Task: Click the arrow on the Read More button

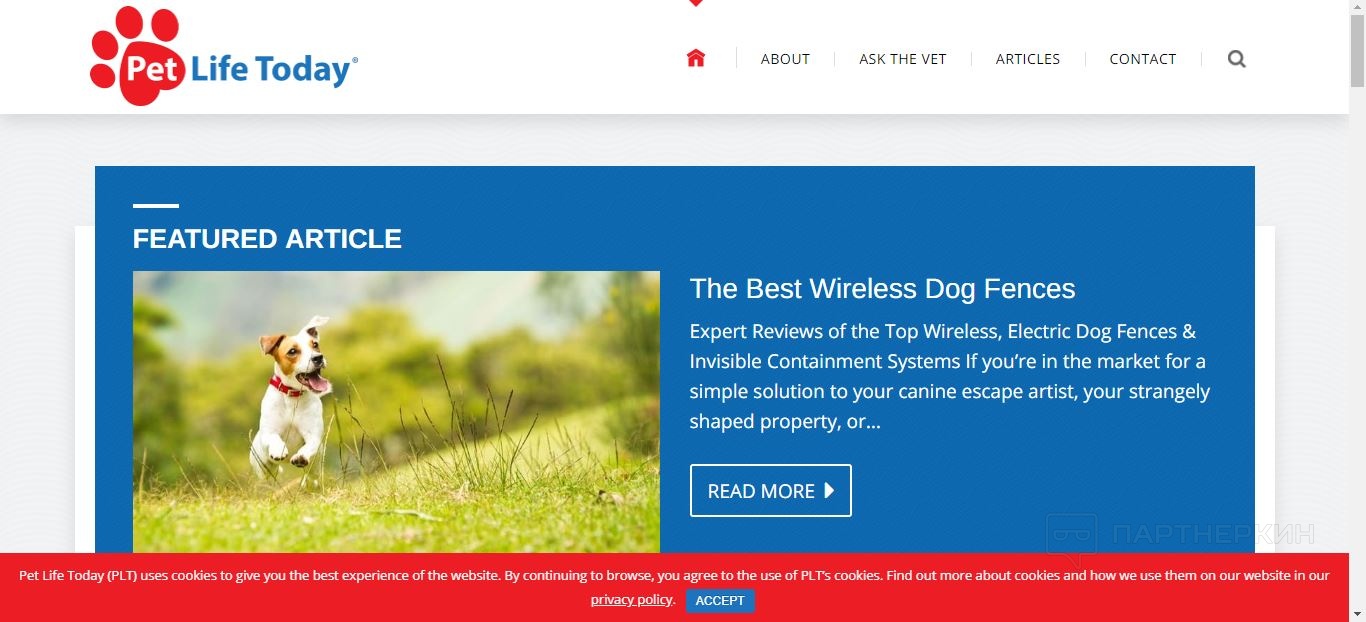Action: pos(829,490)
